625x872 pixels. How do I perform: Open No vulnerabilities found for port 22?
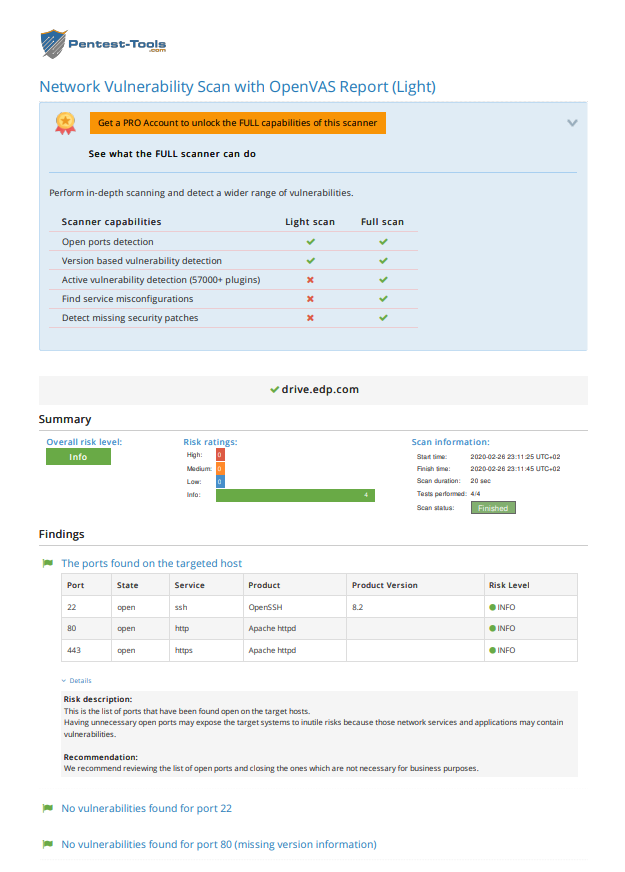[x=146, y=809]
